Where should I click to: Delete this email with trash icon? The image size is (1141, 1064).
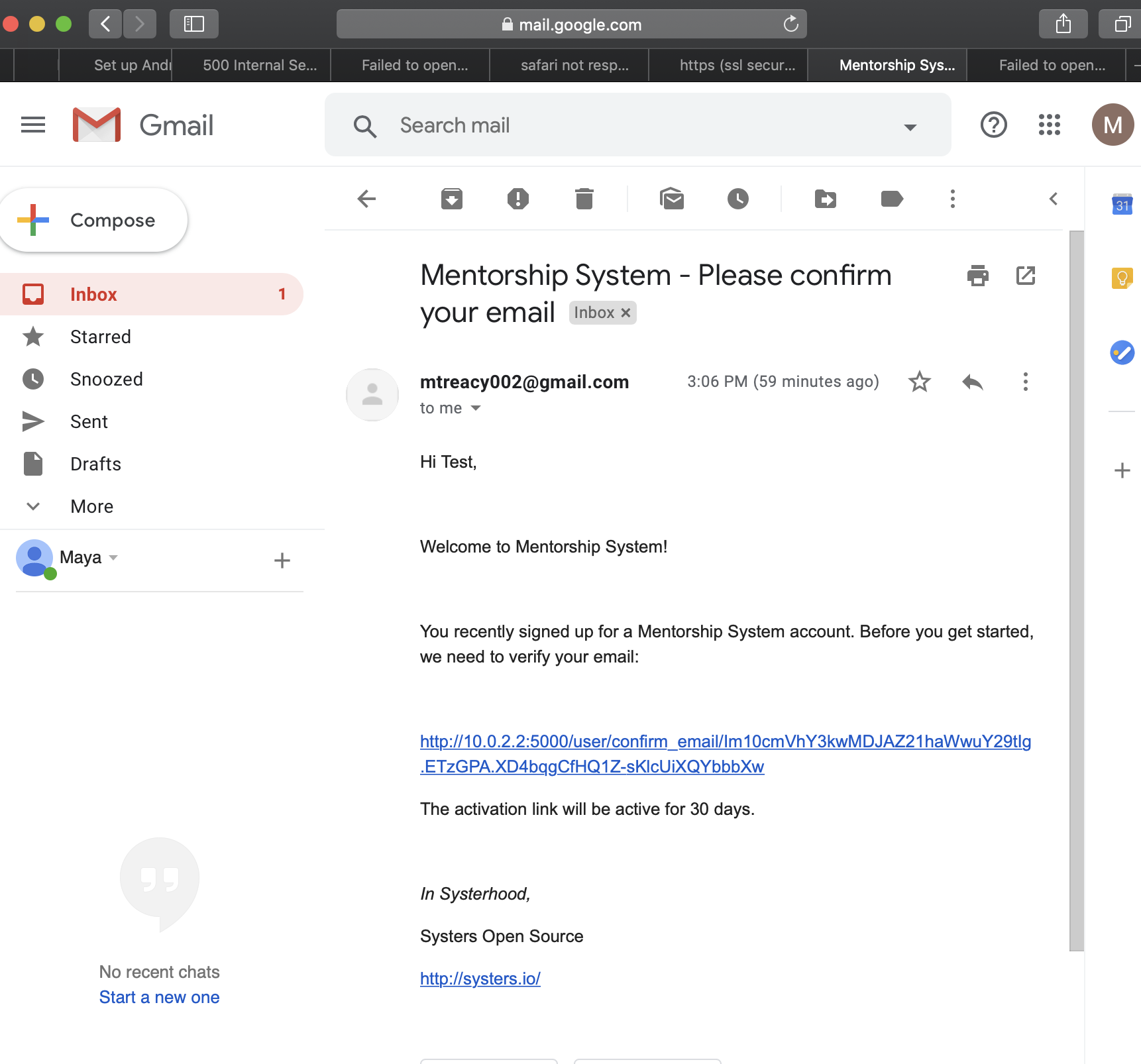pyautogui.click(x=584, y=199)
